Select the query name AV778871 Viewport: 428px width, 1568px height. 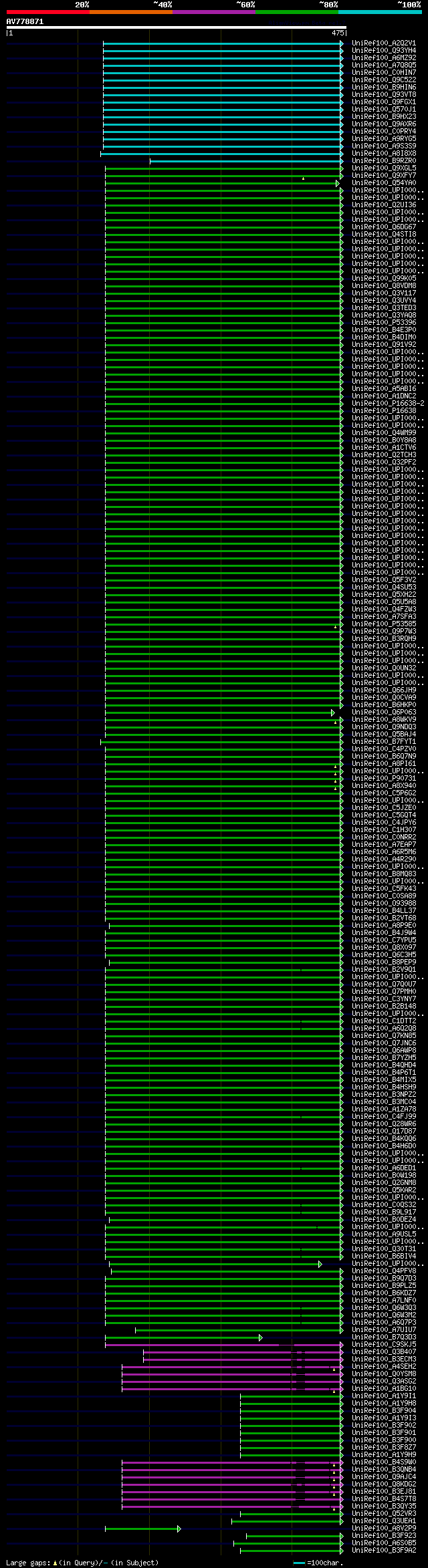[25, 21]
